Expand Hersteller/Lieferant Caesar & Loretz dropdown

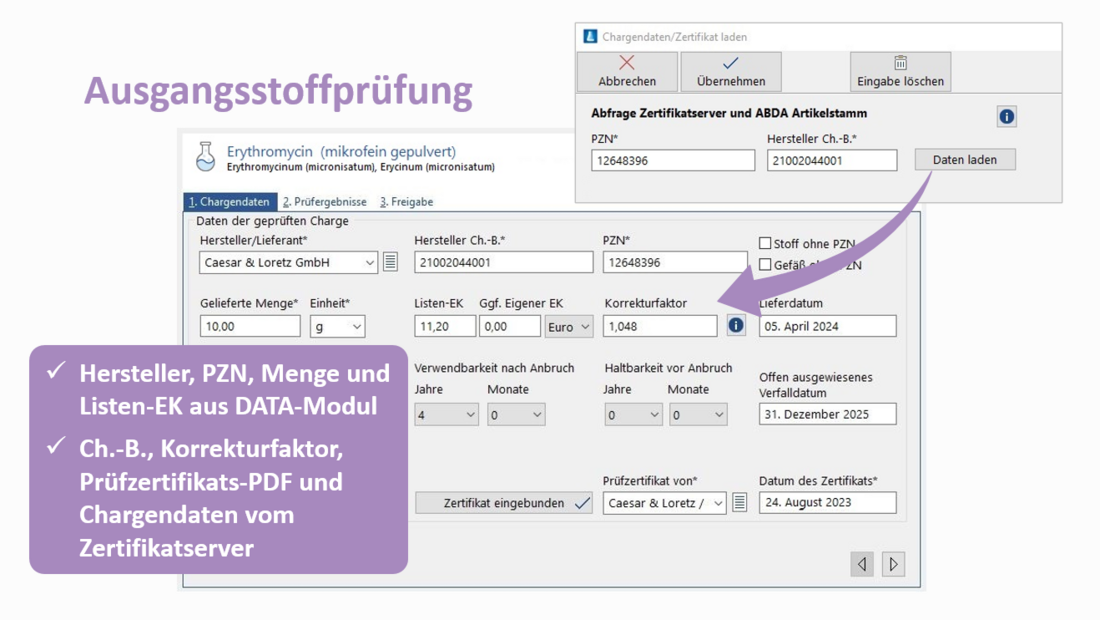pyautogui.click(x=369, y=263)
